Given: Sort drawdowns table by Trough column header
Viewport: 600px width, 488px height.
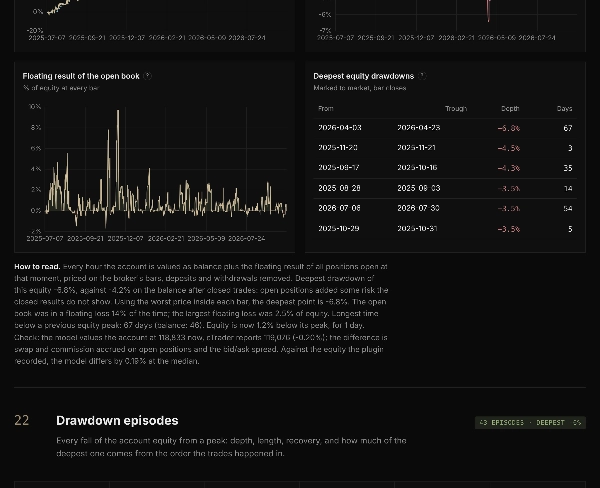Looking at the screenshot, I should tap(456, 109).
